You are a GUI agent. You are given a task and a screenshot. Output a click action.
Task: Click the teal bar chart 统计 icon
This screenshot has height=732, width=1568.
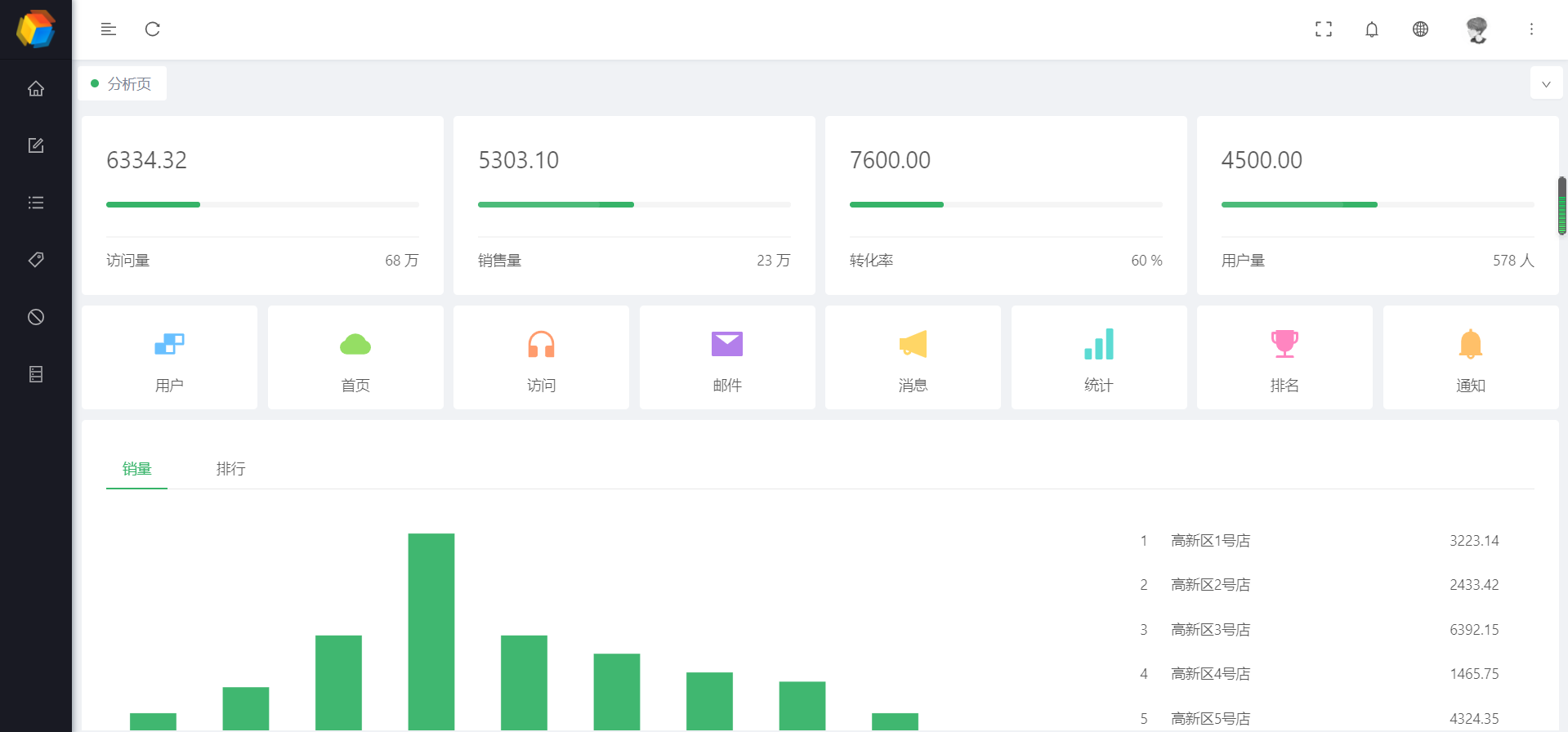(1099, 344)
